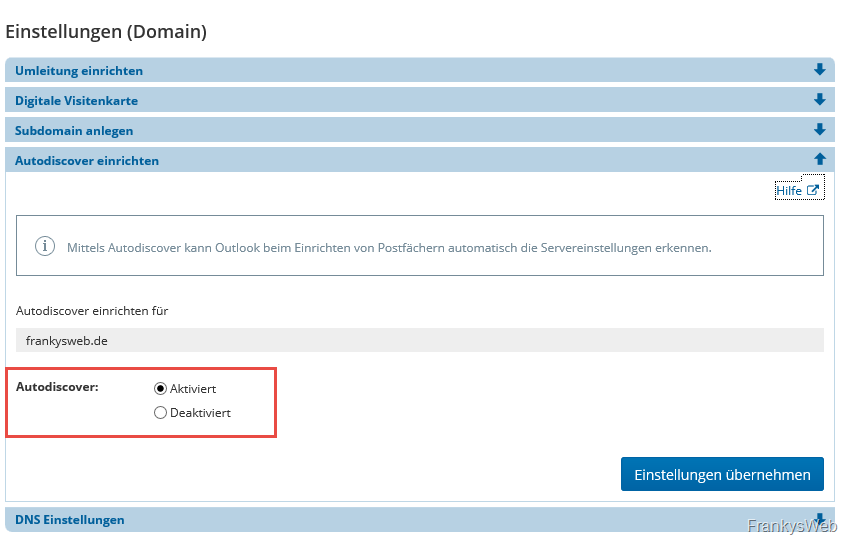Click the down arrow beside Subdomain anlegen

coord(820,130)
